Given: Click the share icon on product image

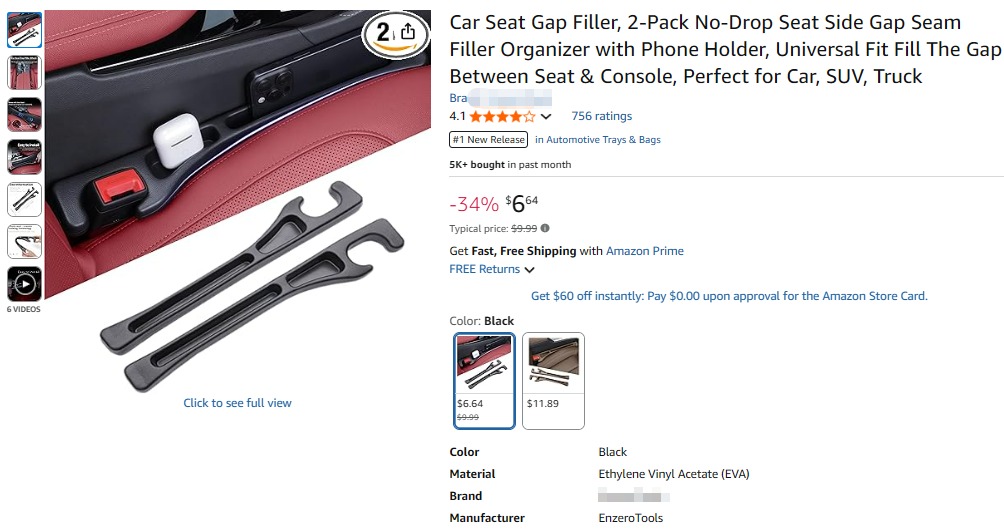Looking at the screenshot, I should pyautogui.click(x=407, y=32).
